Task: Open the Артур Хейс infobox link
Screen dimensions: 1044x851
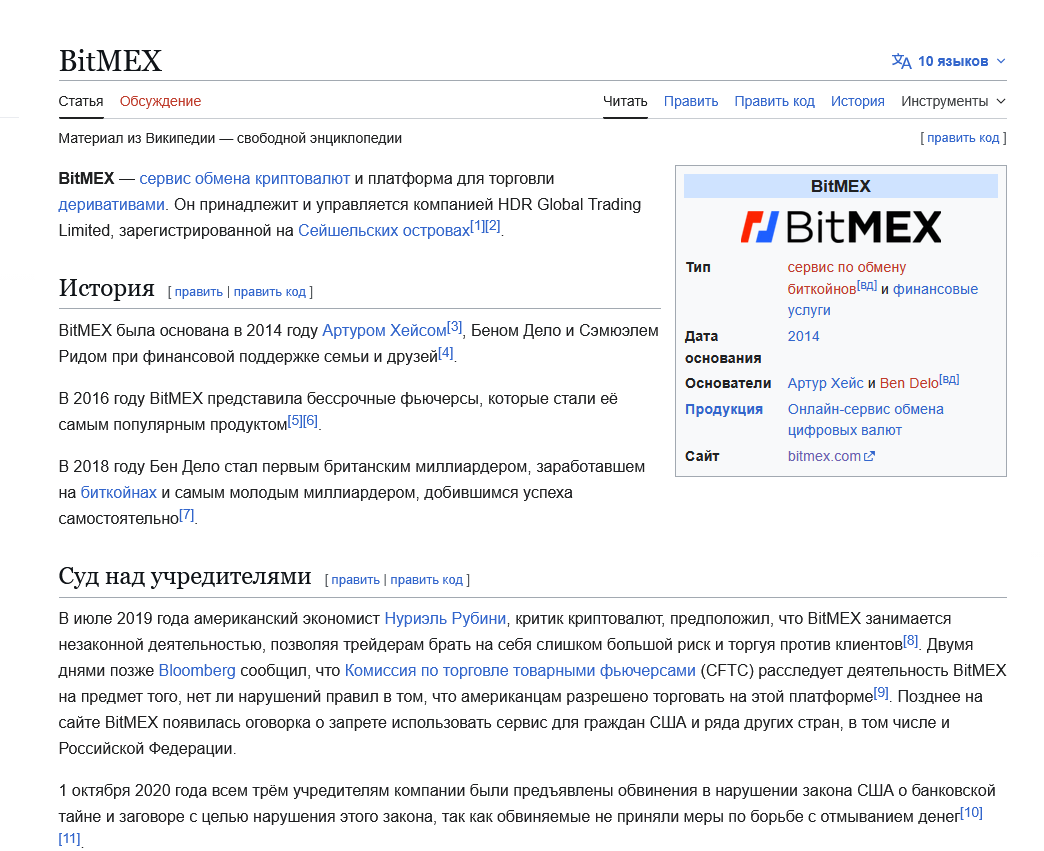Action: tap(825, 384)
